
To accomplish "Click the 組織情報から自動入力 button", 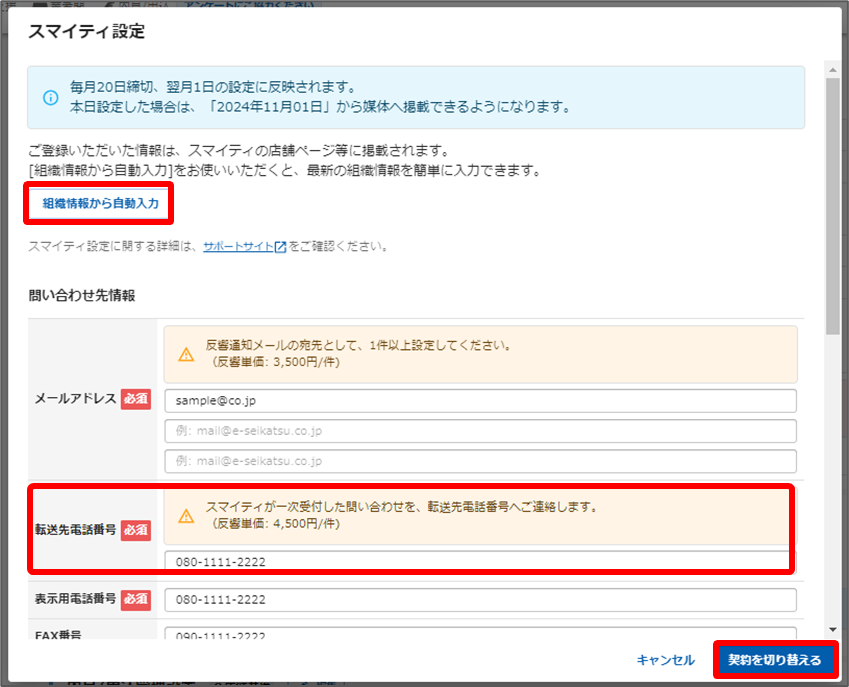I will click(x=100, y=204).
